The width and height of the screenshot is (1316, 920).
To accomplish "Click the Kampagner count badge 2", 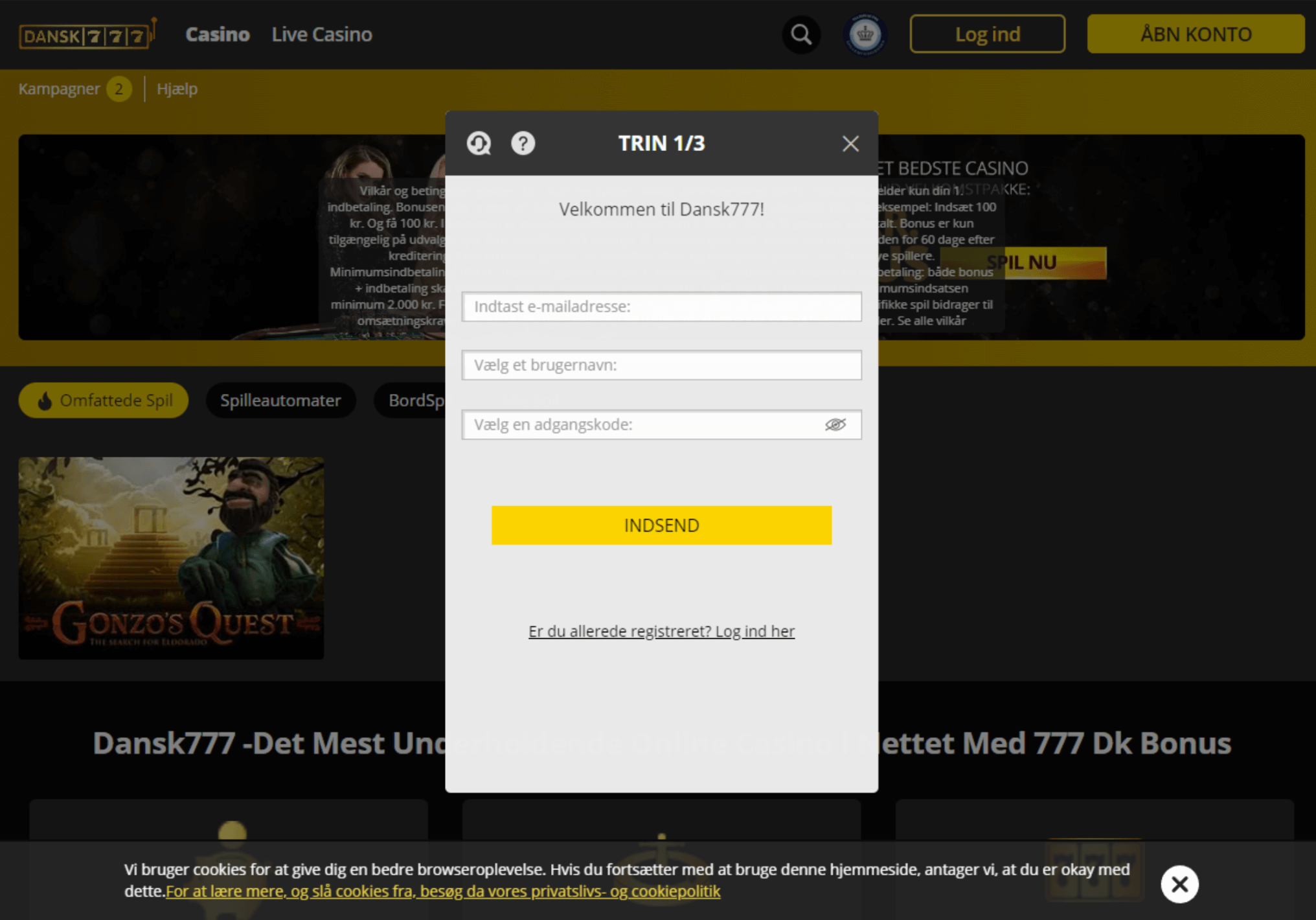I will (119, 89).
